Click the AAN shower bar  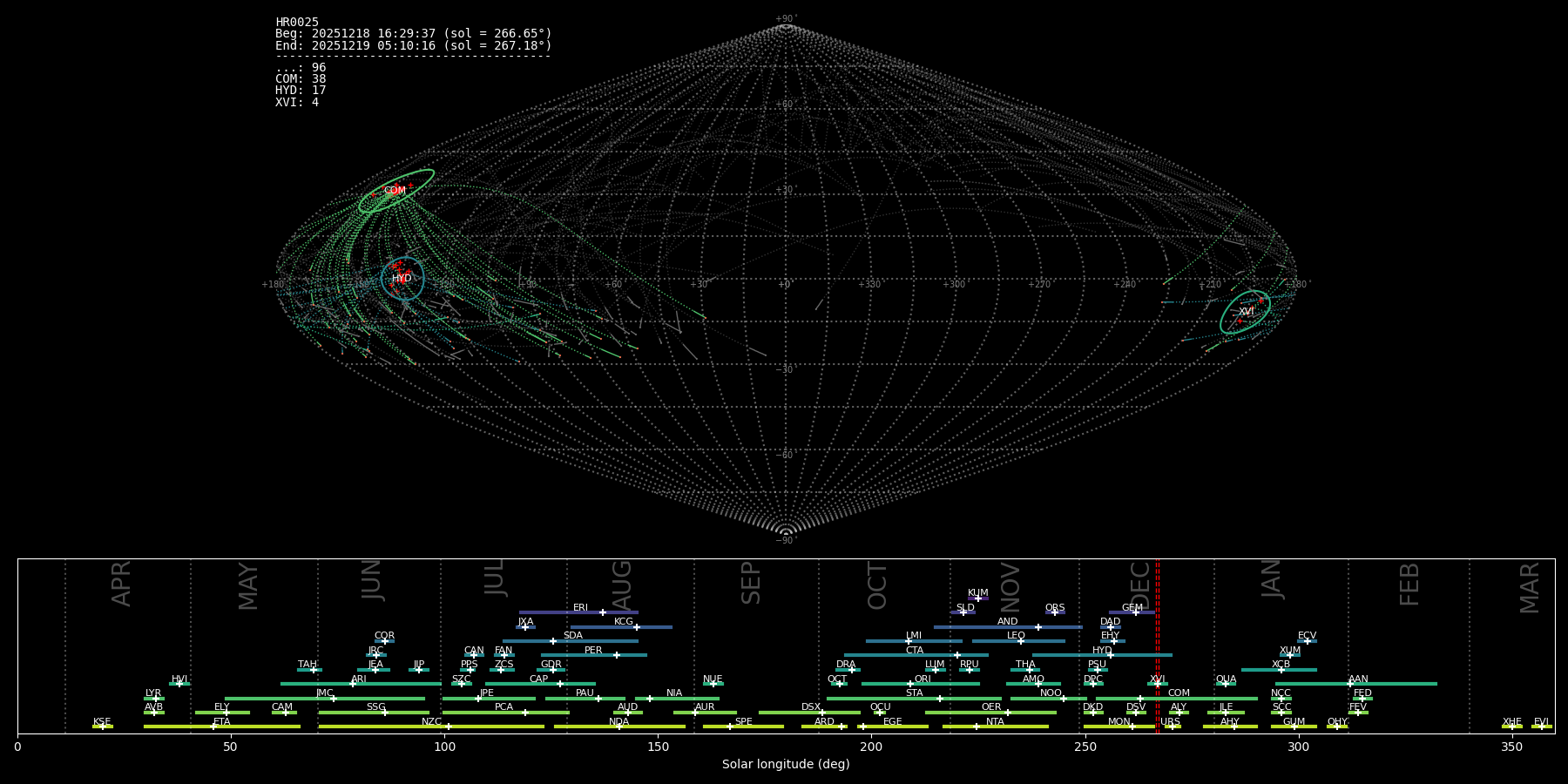pyautogui.click(x=1356, y=684)
